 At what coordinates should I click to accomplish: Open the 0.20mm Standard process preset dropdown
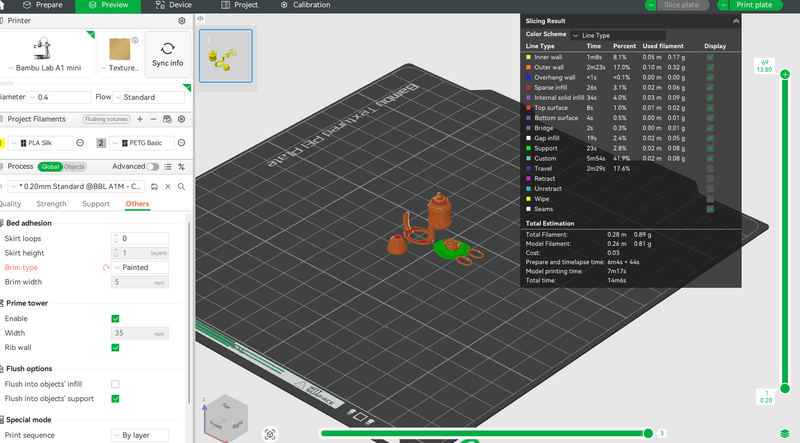click(x=77, y=187)
